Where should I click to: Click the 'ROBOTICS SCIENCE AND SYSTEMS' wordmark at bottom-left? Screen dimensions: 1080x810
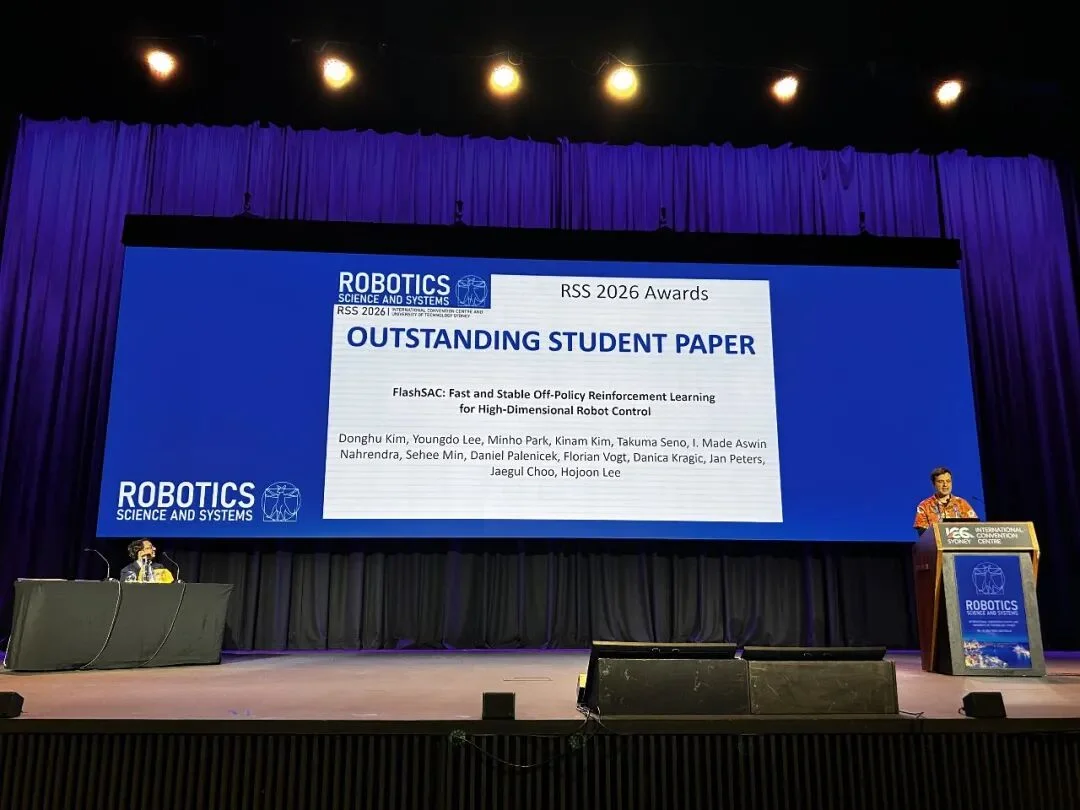(185, 501)
